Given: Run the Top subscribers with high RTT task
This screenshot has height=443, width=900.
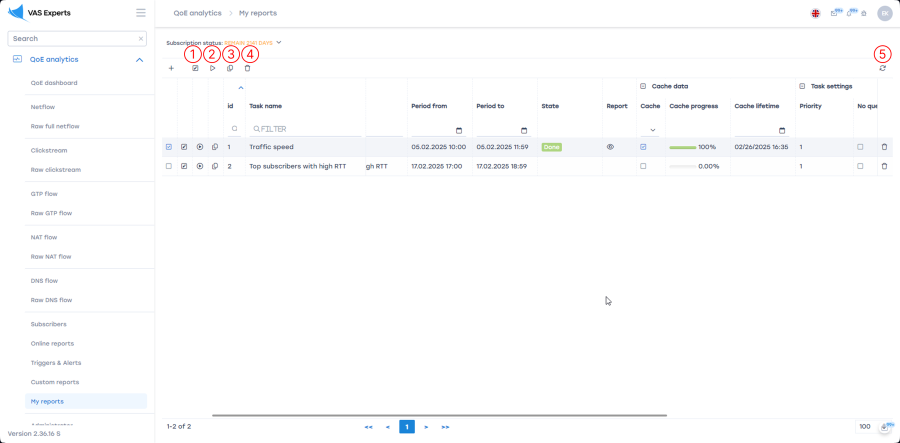Looking at the screenshot, I should coord(200,166).
